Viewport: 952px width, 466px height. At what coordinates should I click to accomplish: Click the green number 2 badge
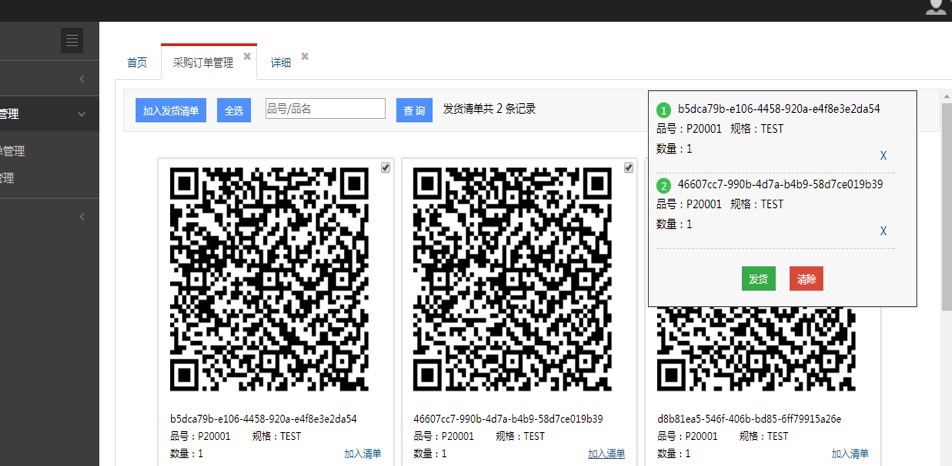pos(664,186)
